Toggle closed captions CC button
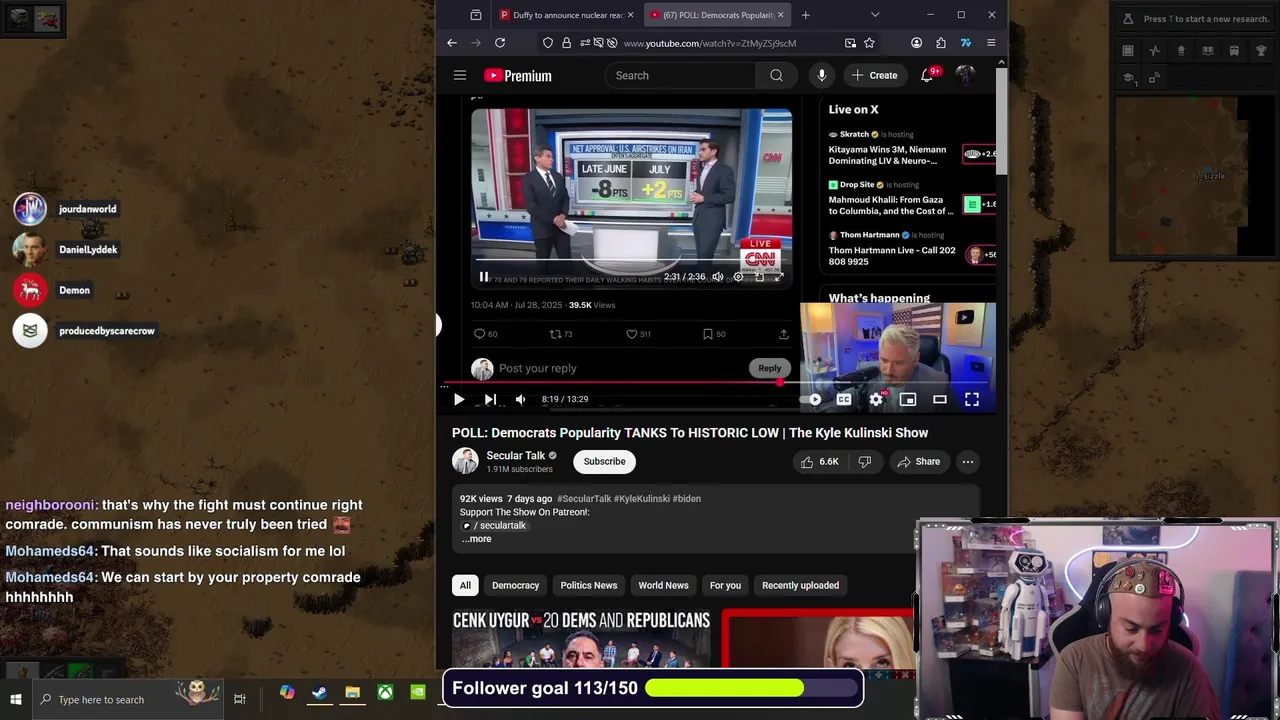 pyautogui.click(x=844, y=399)
